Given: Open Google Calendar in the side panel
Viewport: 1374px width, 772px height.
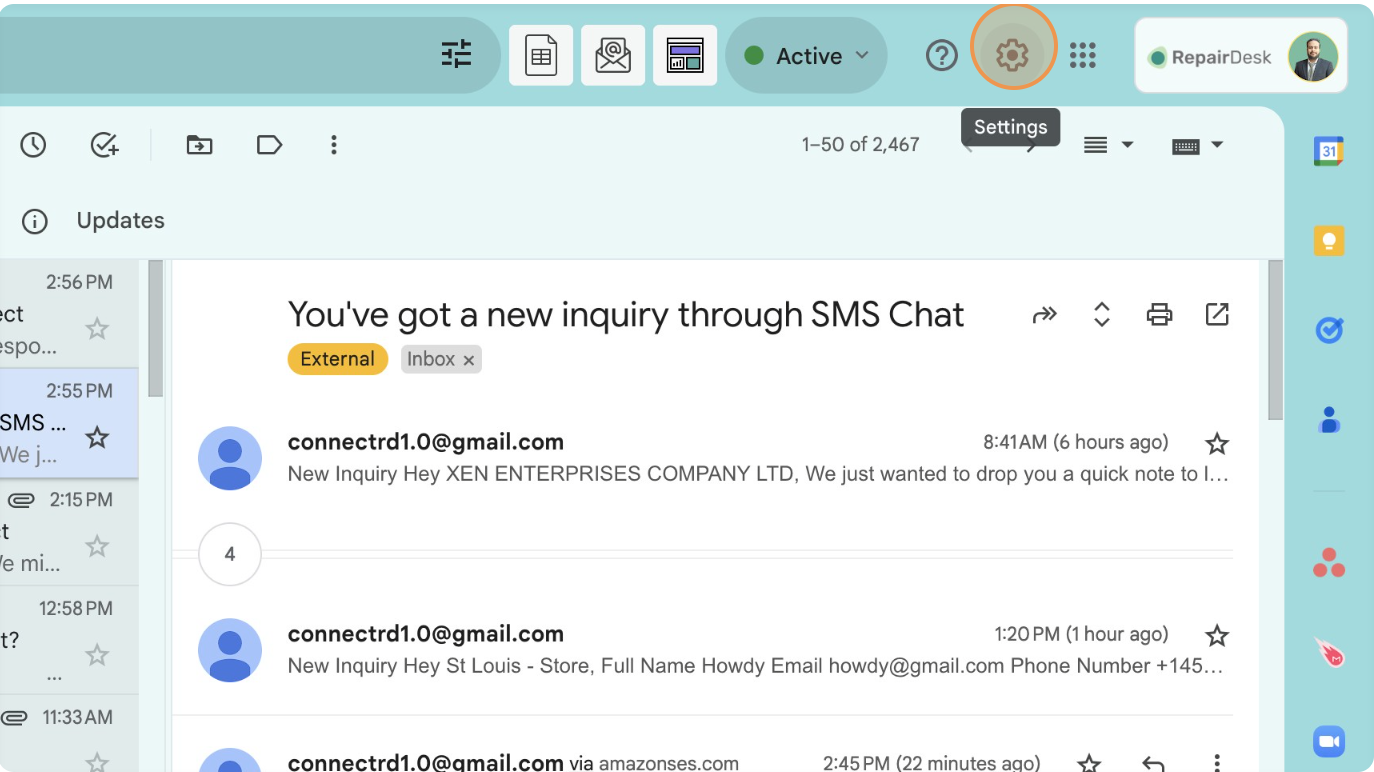Looking at the screenshot, I should [1329, 151].
